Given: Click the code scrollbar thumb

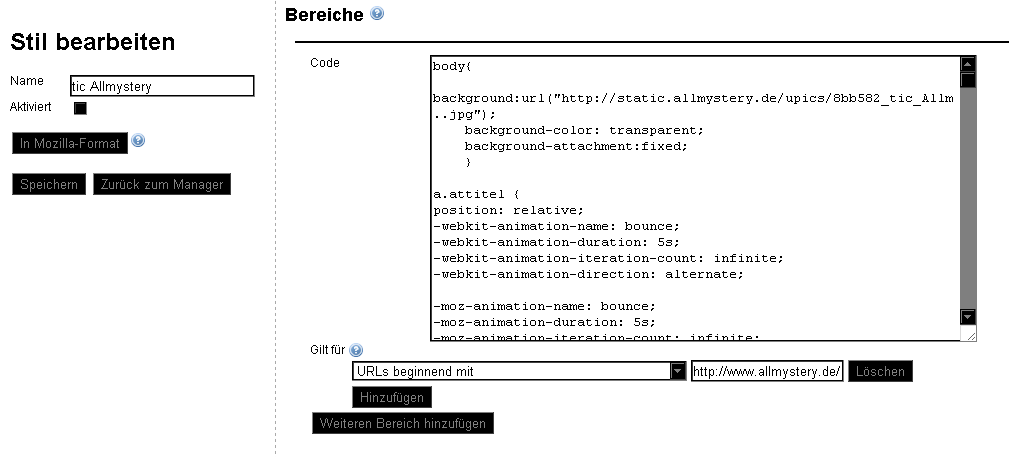Looking at the screenshot, I should coord(968,80).
